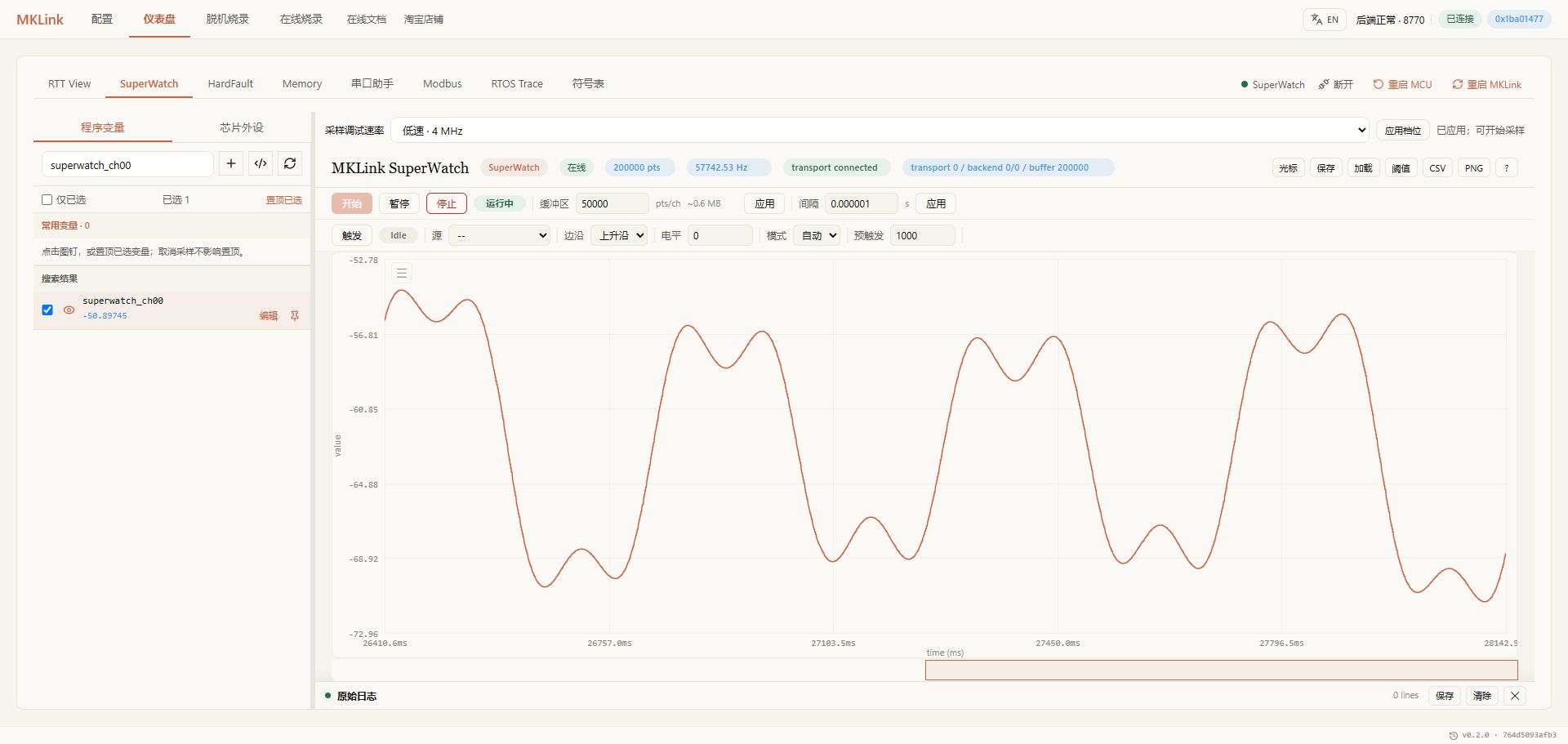Click the 光标 cursor button
The height and width of the screenshot is (744, 1568).
point(1288,168)
